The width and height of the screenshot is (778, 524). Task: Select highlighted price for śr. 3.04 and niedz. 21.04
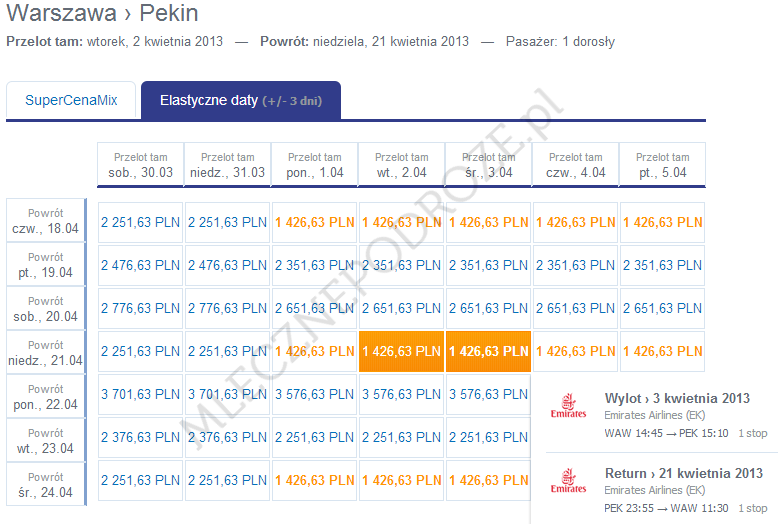point(488,352)
